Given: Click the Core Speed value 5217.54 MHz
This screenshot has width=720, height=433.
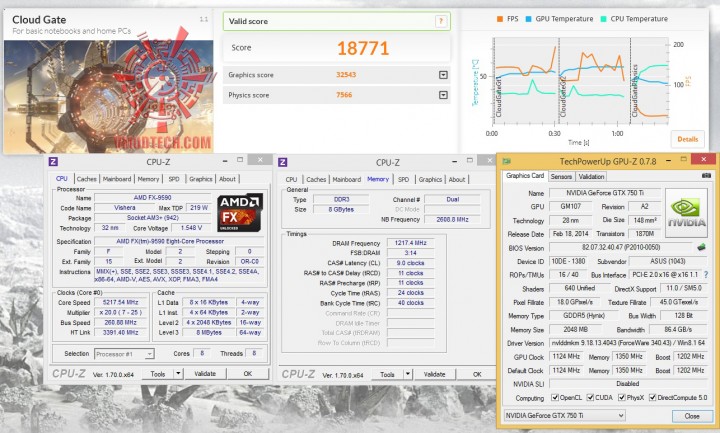Looking at the screenshot, I should [x=121, y=302].
